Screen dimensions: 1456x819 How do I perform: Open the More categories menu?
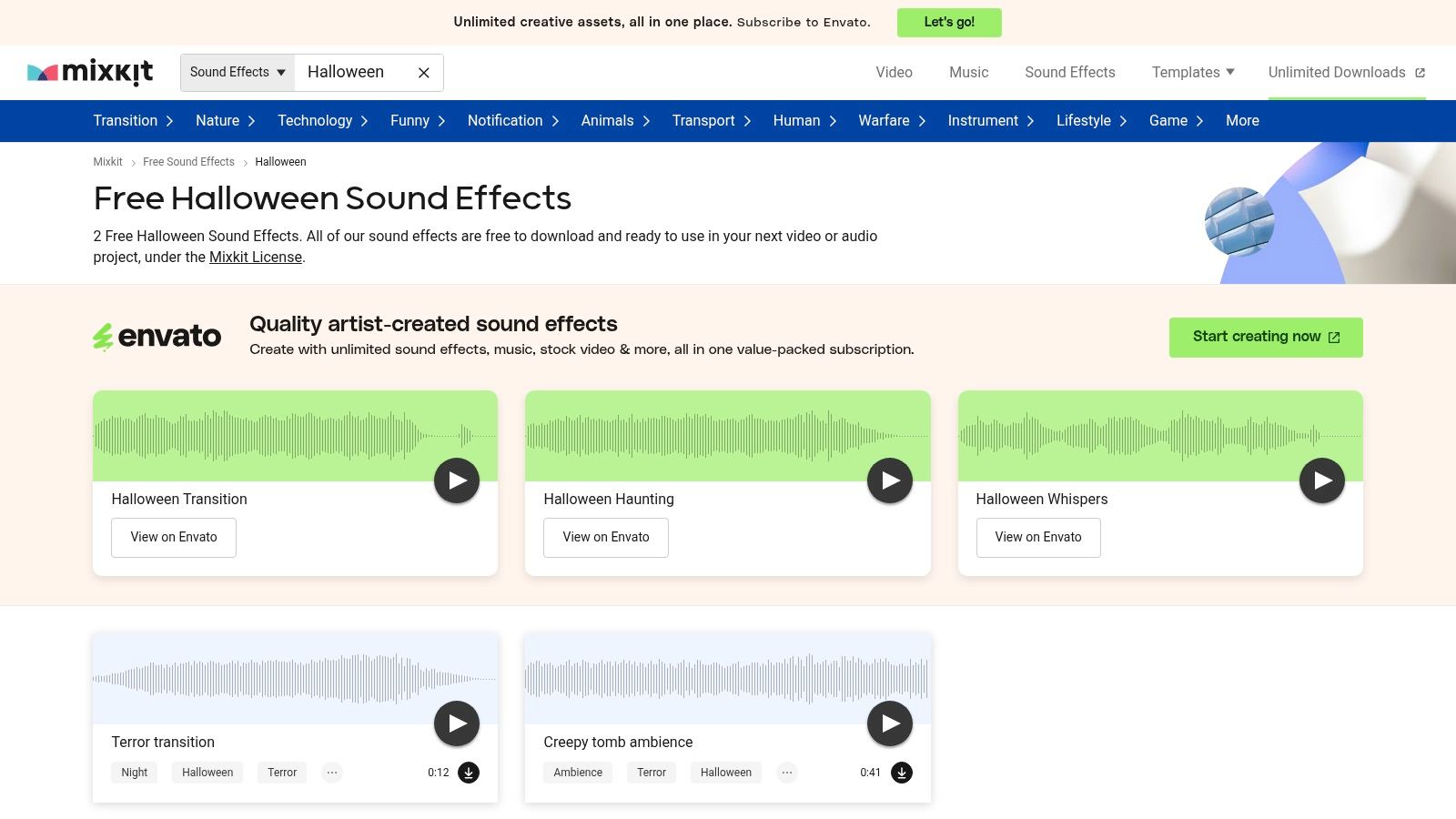point(1242,121)
